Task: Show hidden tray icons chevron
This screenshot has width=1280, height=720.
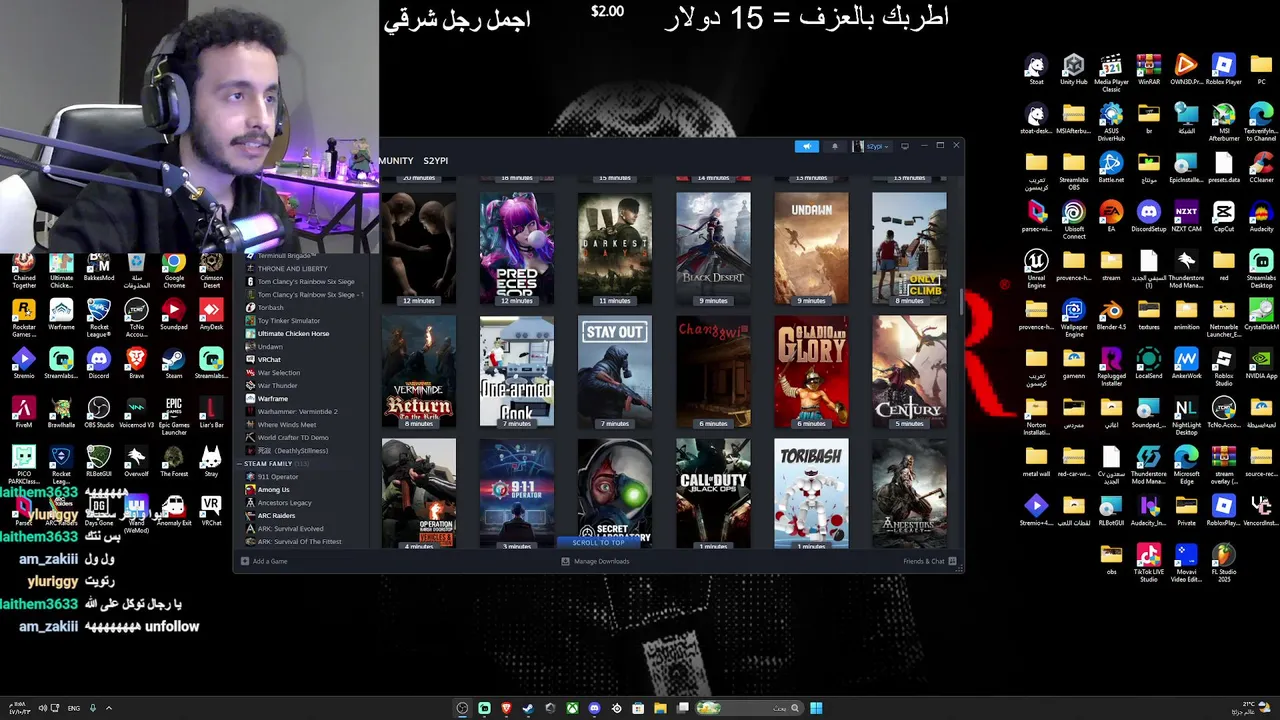Action: click(109, 708)
